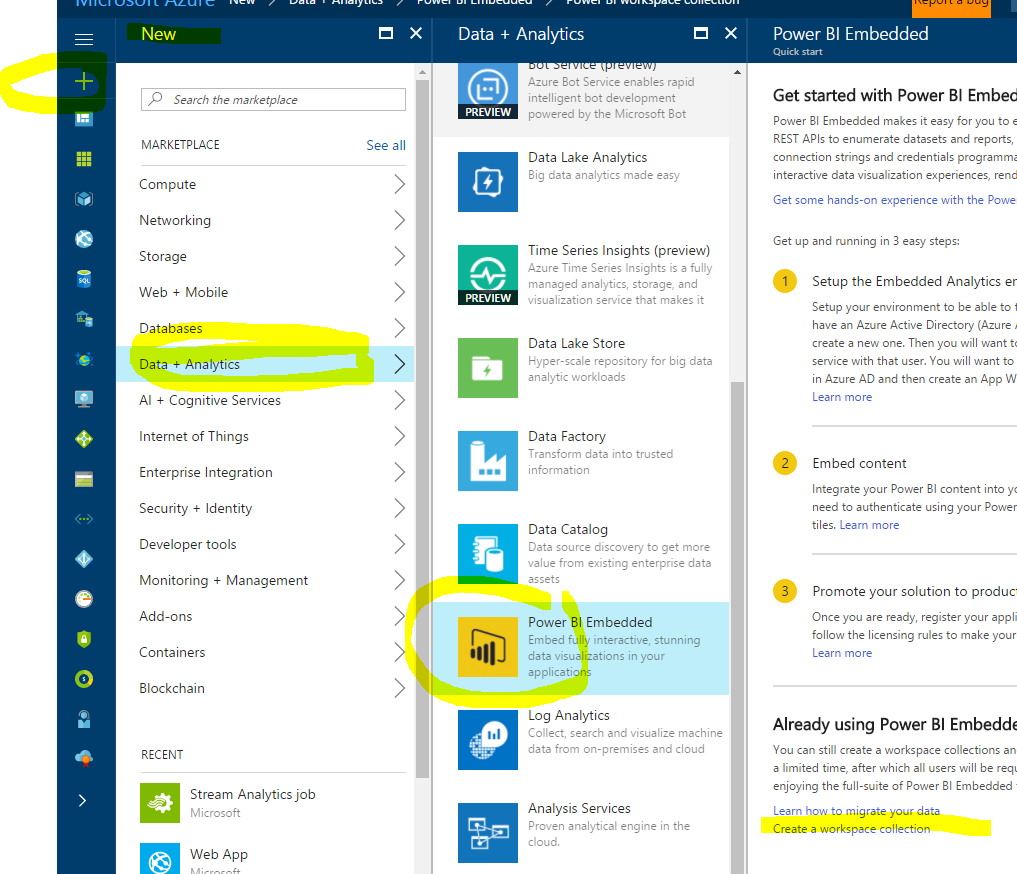Select Developer tools menu item
This screenshot has height=874, width=1017.
(x=265, y=544)
